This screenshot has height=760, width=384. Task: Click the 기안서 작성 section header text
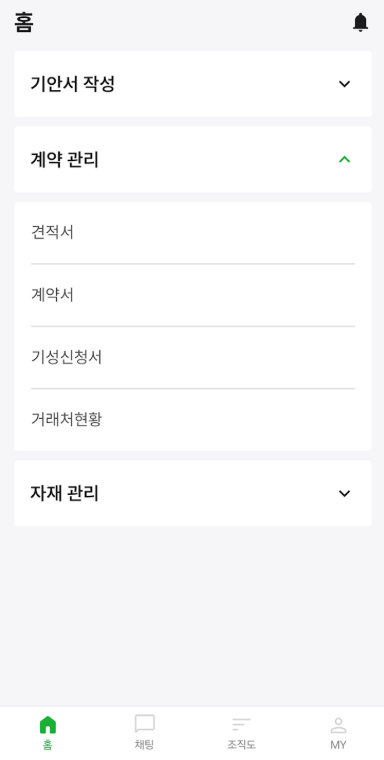[73, 84]
